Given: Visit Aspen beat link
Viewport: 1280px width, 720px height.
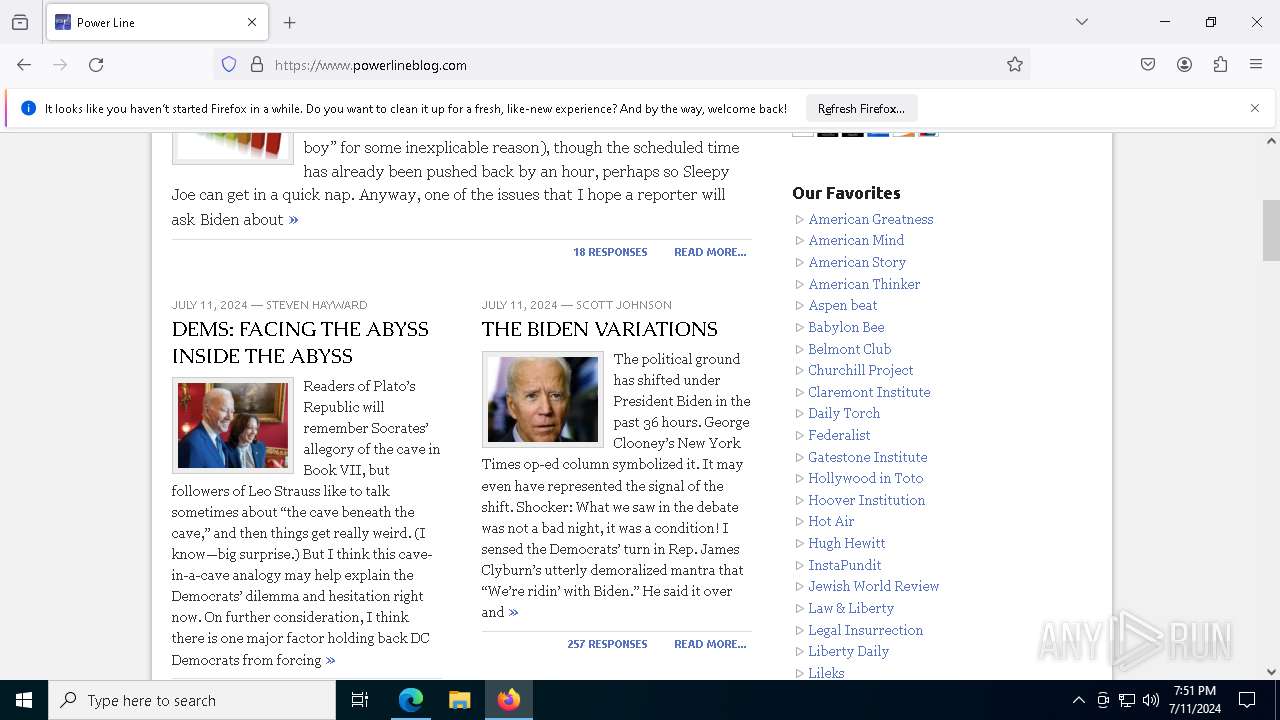Looking at the screenshot, I should (843, 305).
